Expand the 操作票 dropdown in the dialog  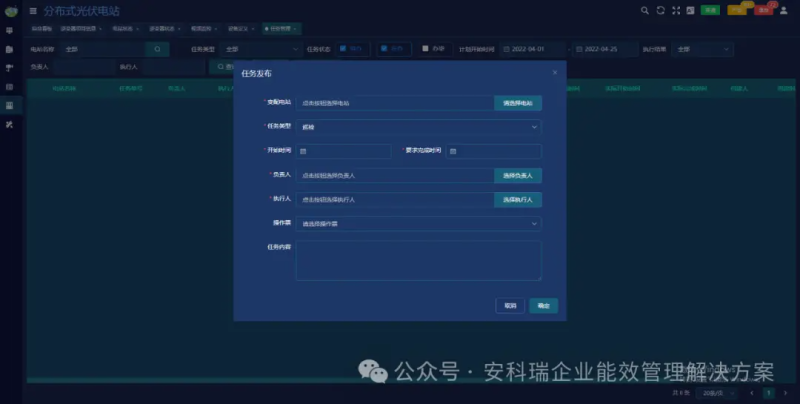pos(418,223)
